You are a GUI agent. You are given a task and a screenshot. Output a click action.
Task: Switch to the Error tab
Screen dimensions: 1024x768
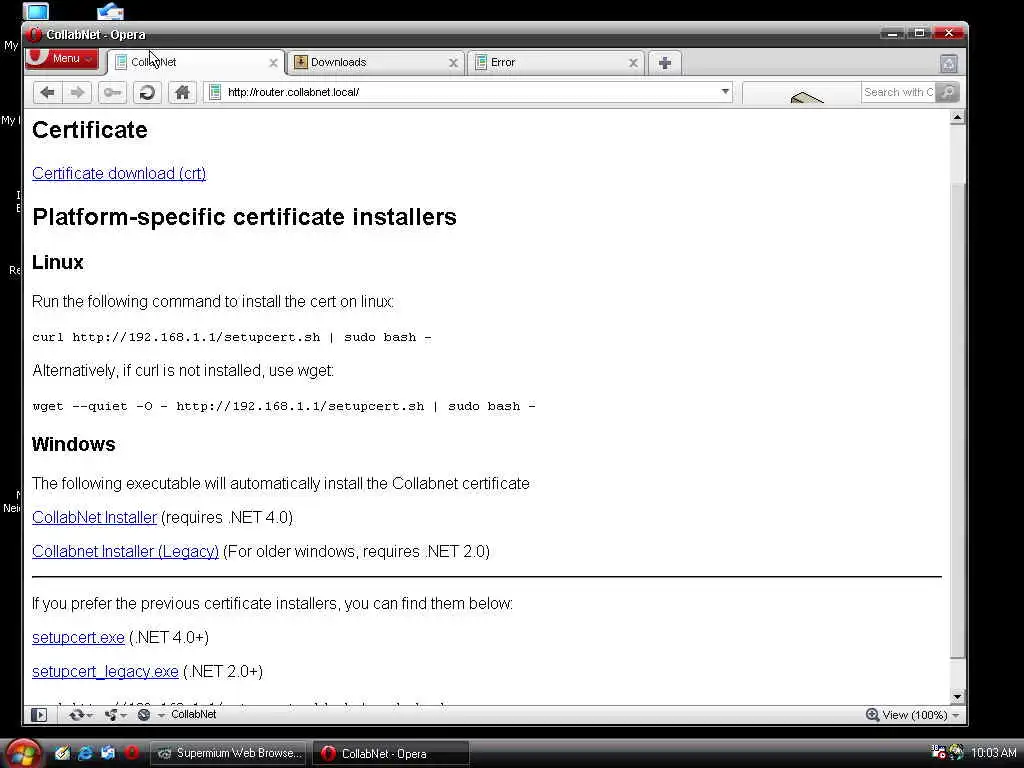(x=555, y=63)
